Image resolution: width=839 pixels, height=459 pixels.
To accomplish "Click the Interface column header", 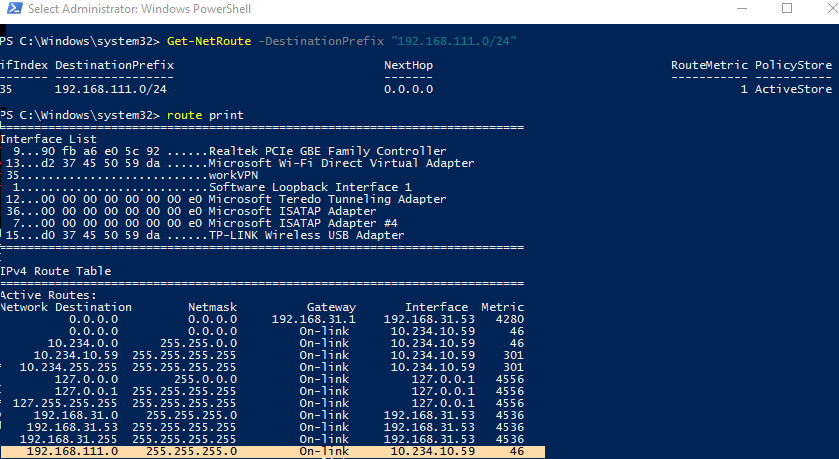I will click(x=437, y=308).
